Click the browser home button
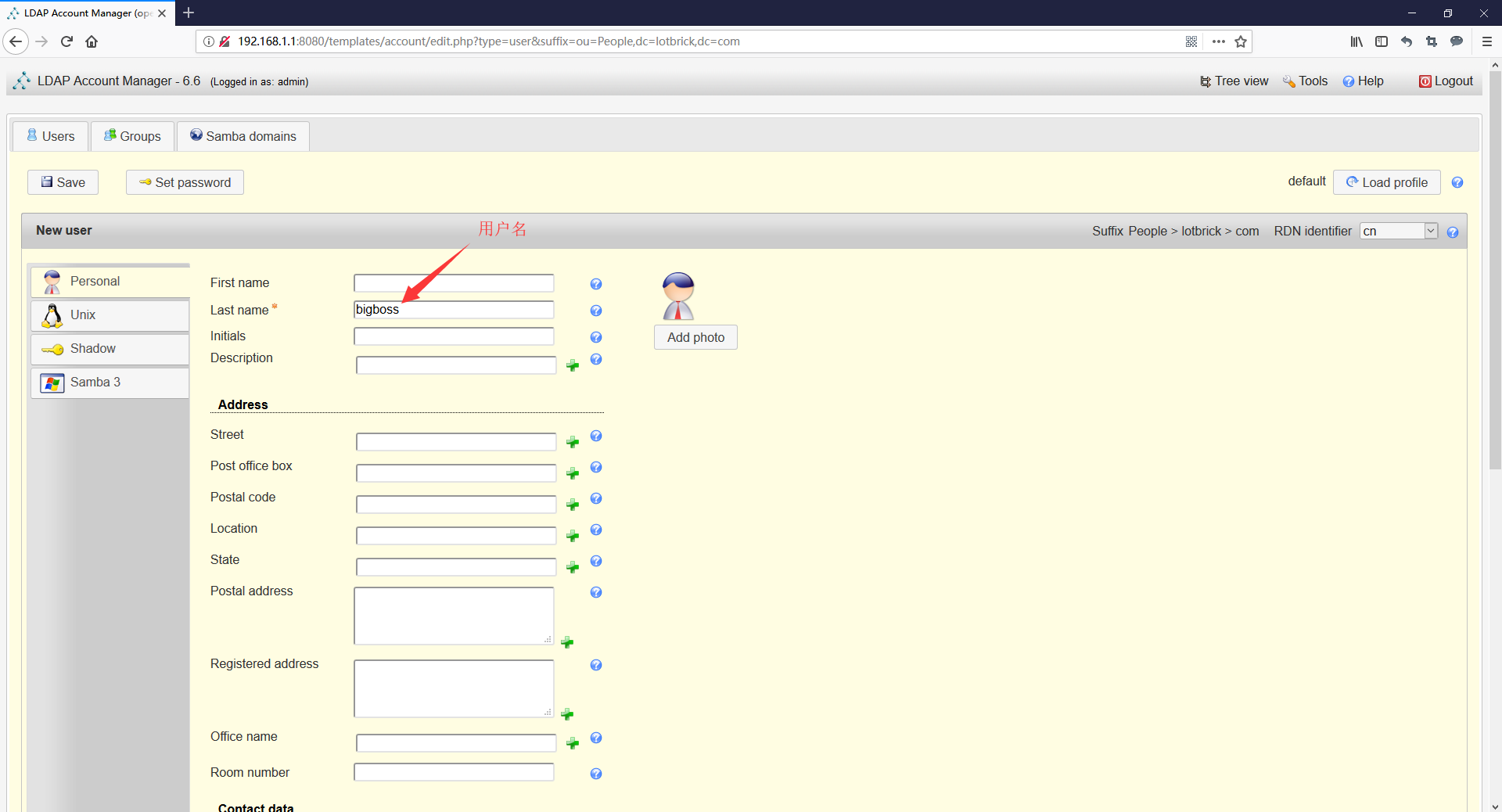This screenshot has height=812, width=1502. (x=92, y=41)
